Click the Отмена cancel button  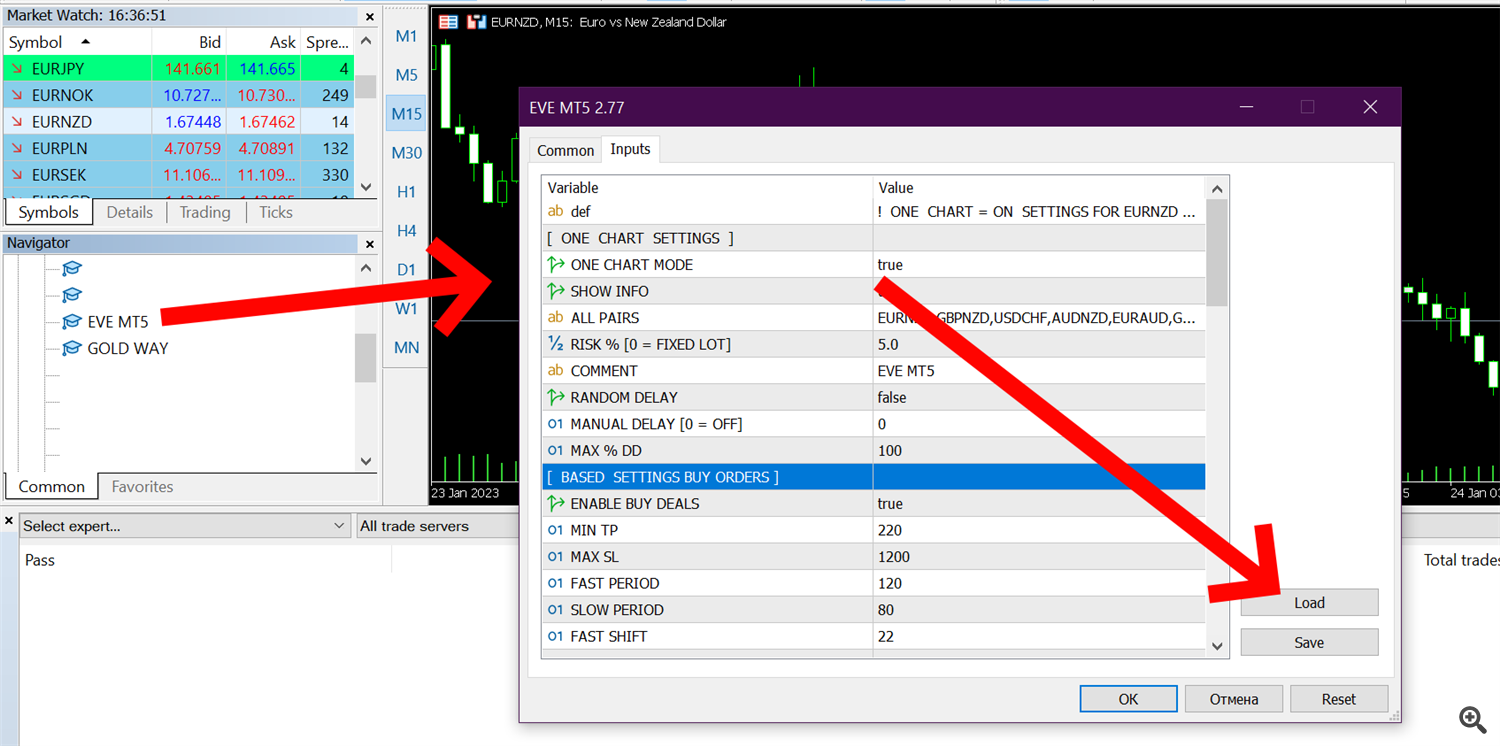(x=1234, y=699)
